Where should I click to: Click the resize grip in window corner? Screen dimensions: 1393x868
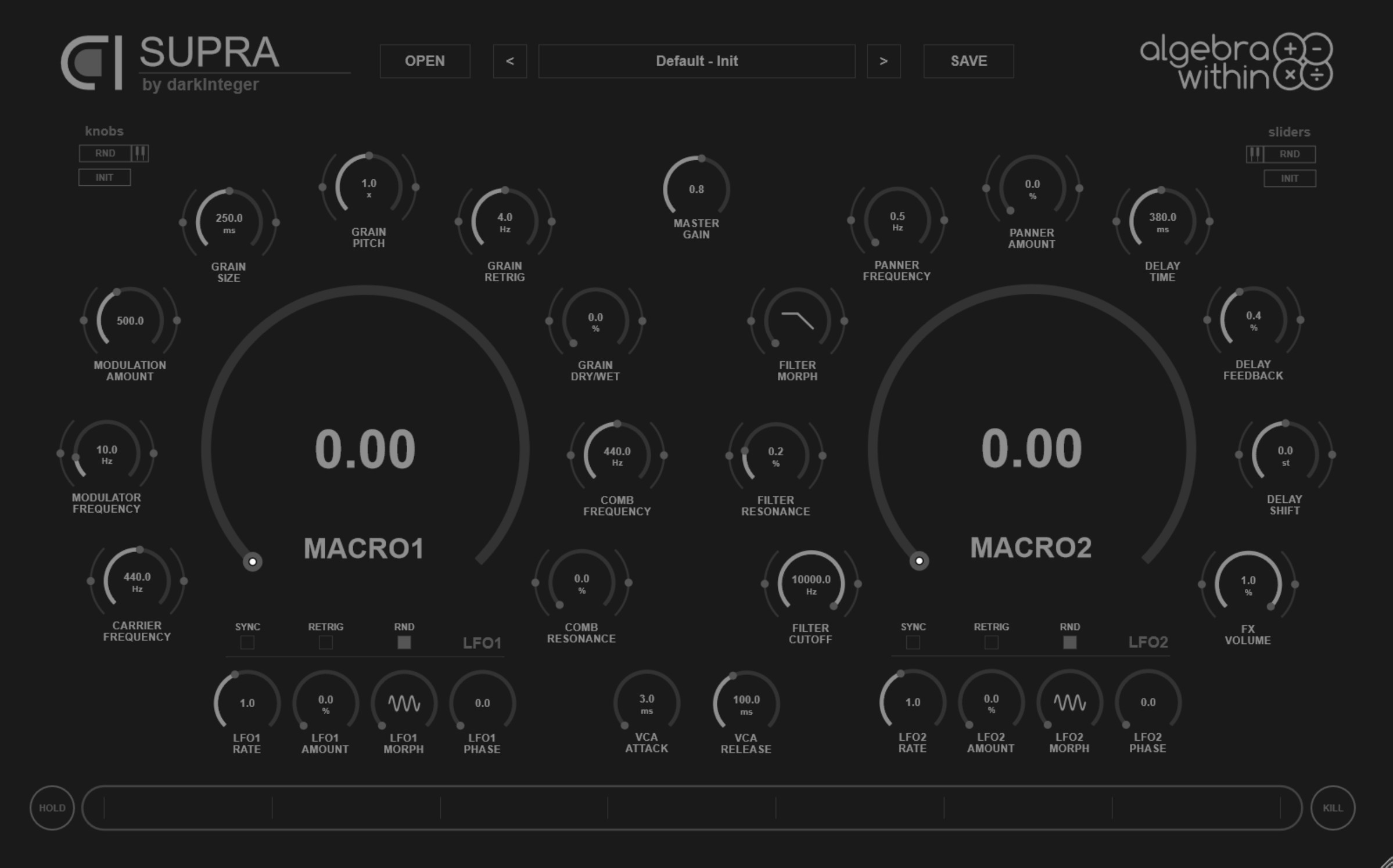pyautogui.click(x=1385, y=861)
